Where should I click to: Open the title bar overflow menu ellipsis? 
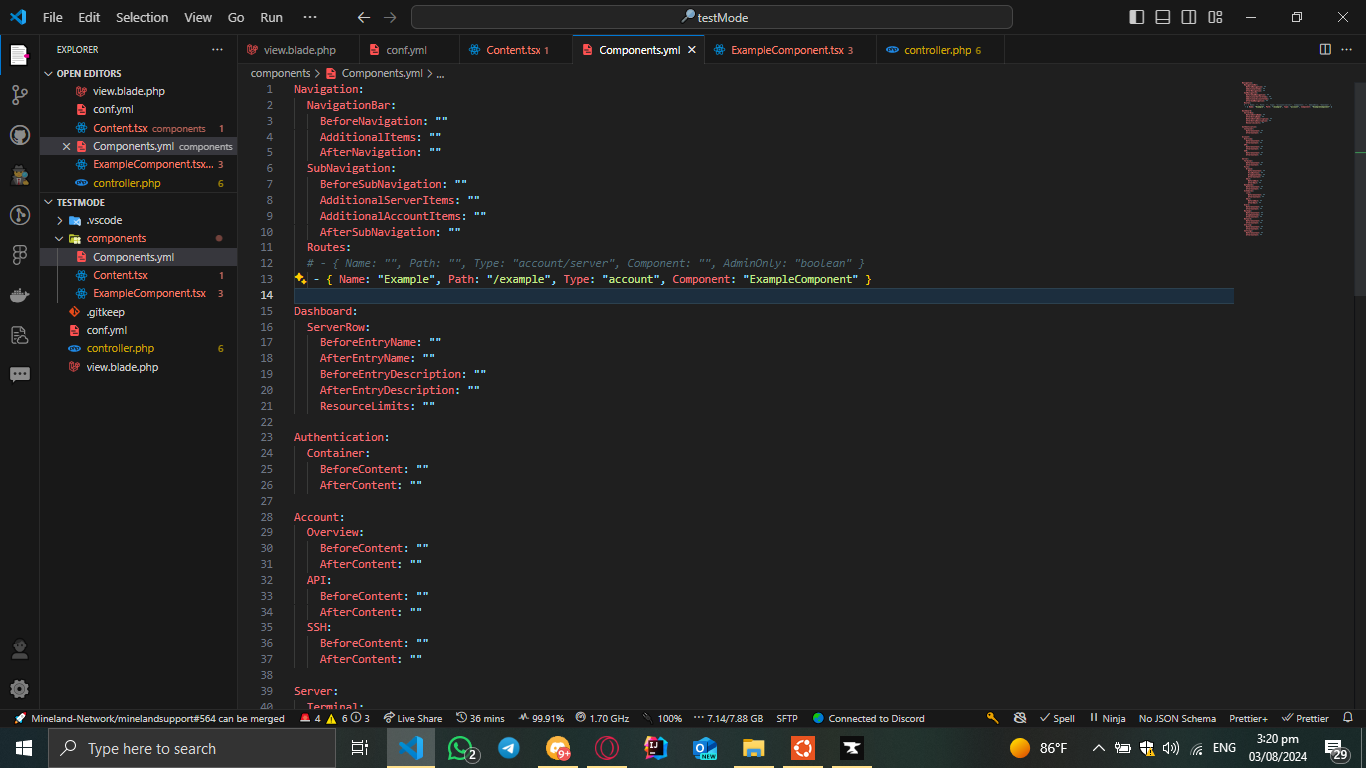tap(309, 17)
